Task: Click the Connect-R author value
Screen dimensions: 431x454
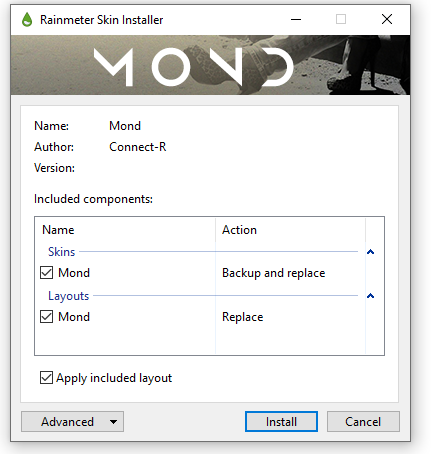Action: tap(138, 147)
